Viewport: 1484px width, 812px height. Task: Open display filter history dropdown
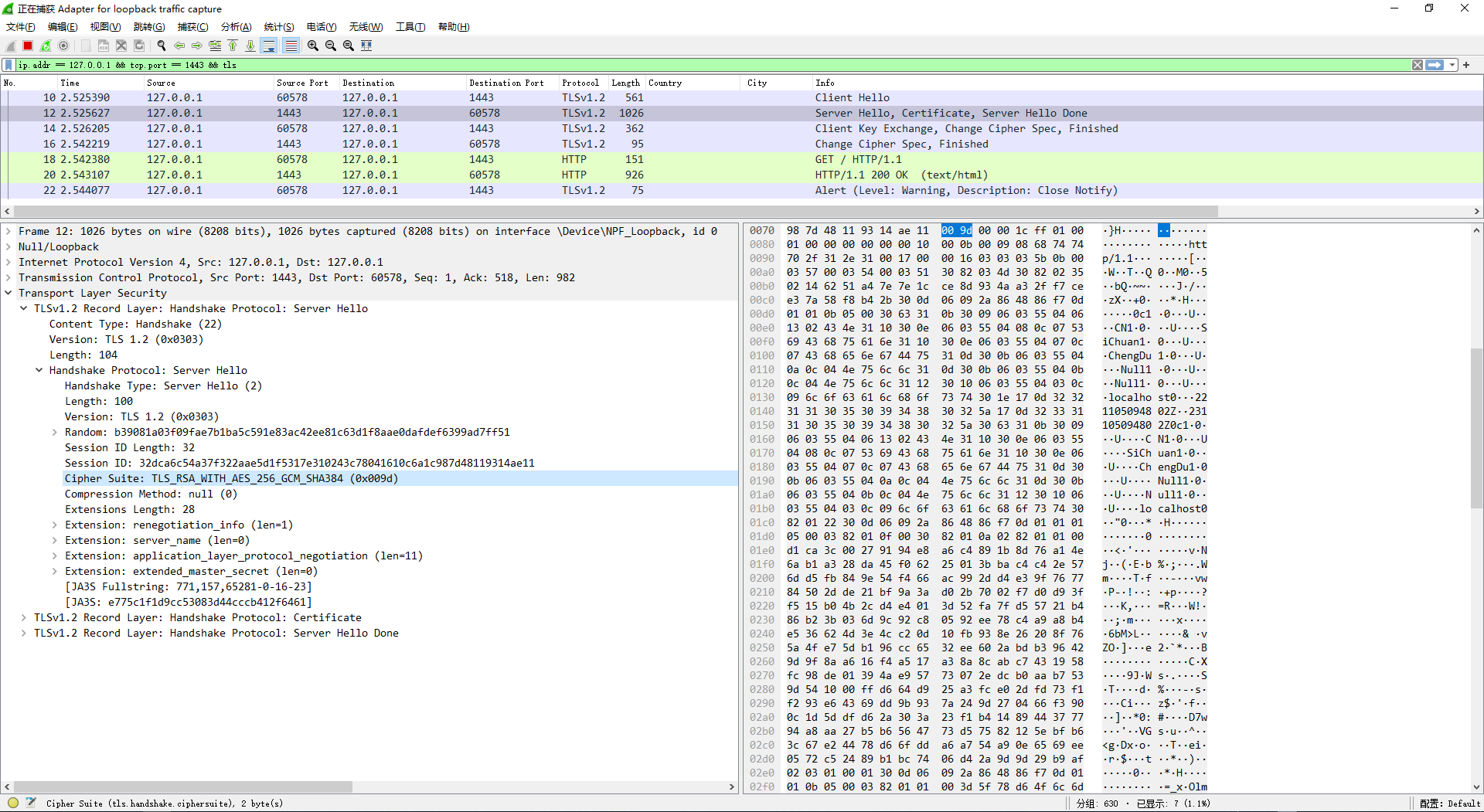click(1452, 65)
